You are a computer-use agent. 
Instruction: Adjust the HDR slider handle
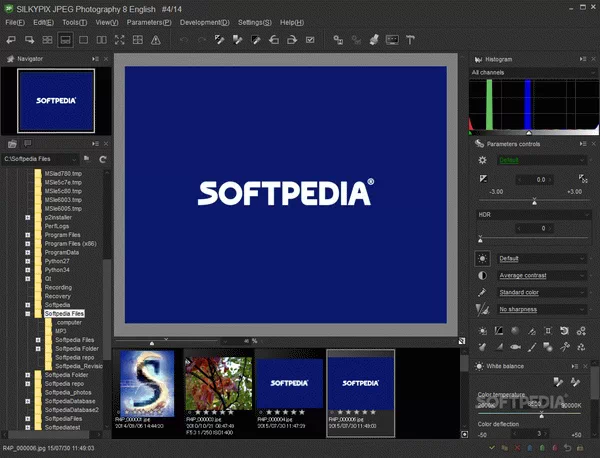point(480,240)
